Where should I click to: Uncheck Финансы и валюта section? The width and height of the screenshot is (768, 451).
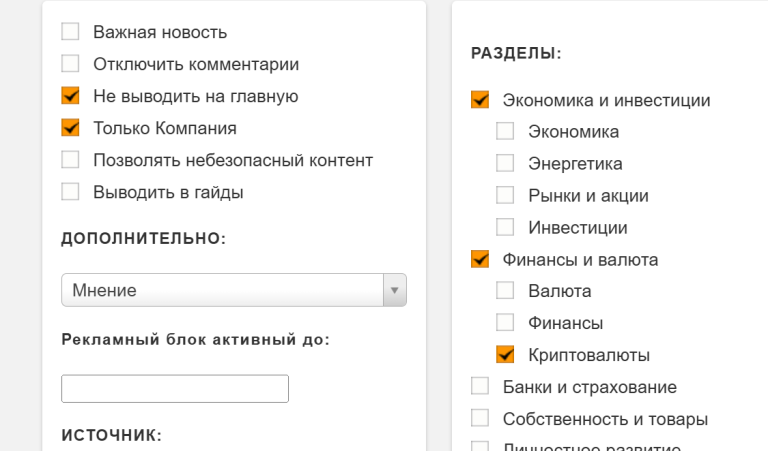tap(480, 259)
